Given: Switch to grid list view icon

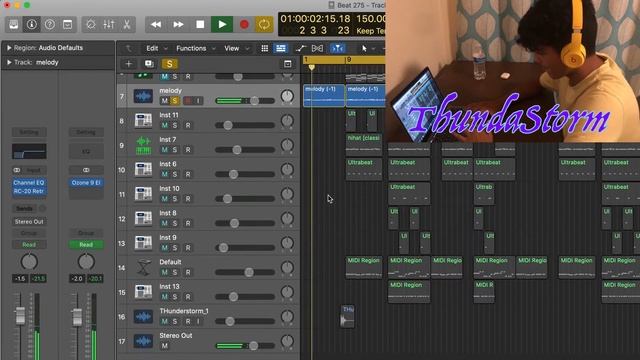Looking at the screenshot, I should point(264,49).
